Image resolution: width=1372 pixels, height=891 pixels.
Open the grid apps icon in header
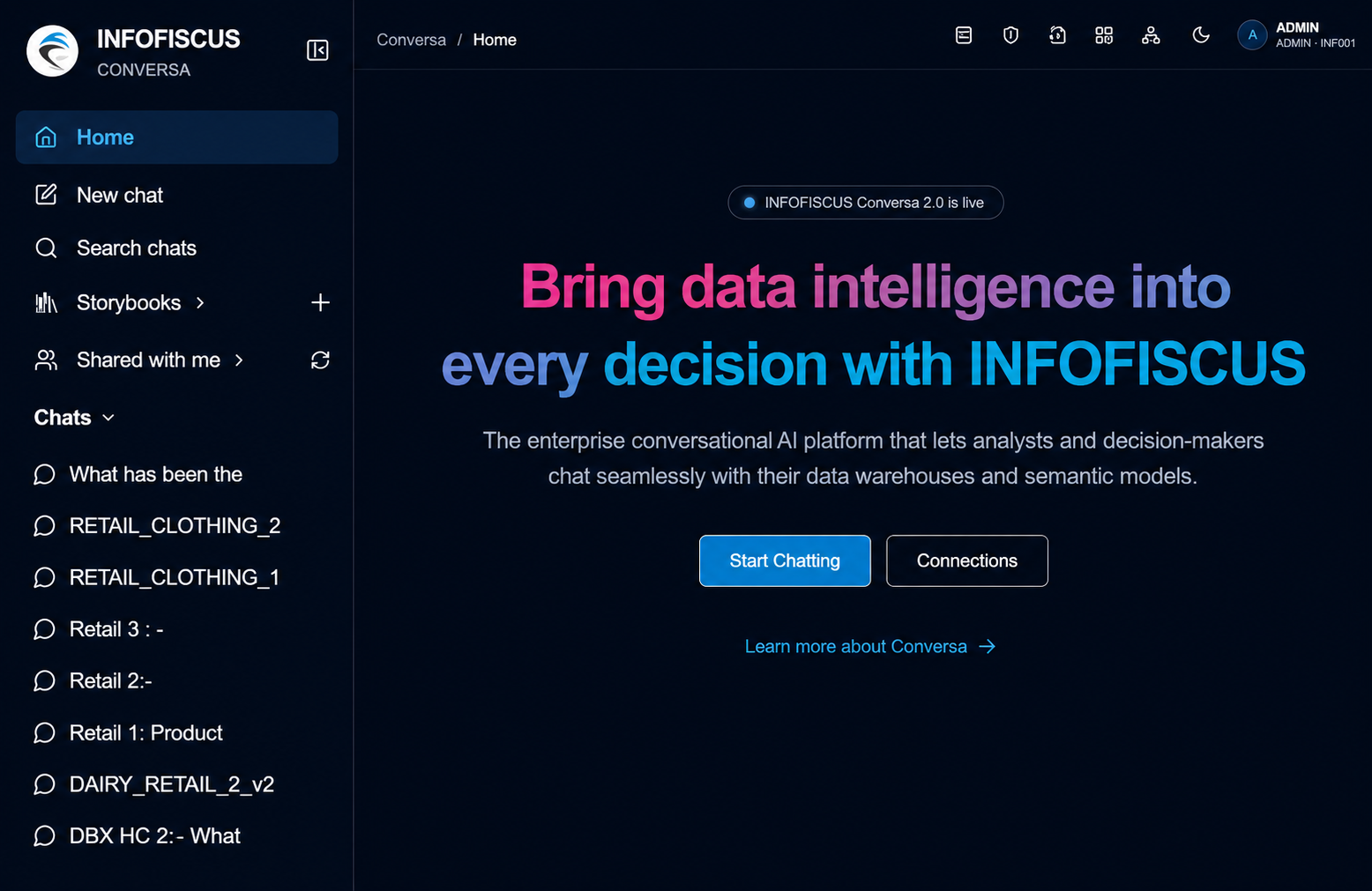tap(1104, 35)
